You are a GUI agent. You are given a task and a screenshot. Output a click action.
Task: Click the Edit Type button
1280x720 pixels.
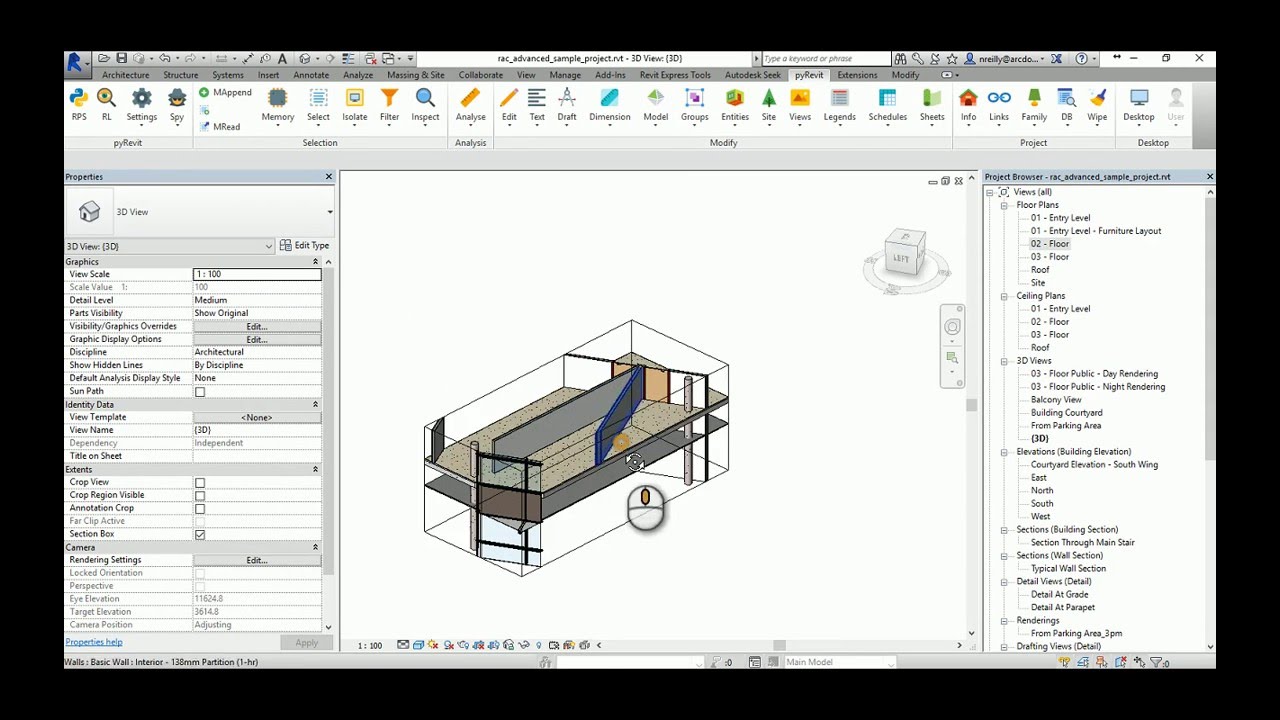(x=304, y=246)
